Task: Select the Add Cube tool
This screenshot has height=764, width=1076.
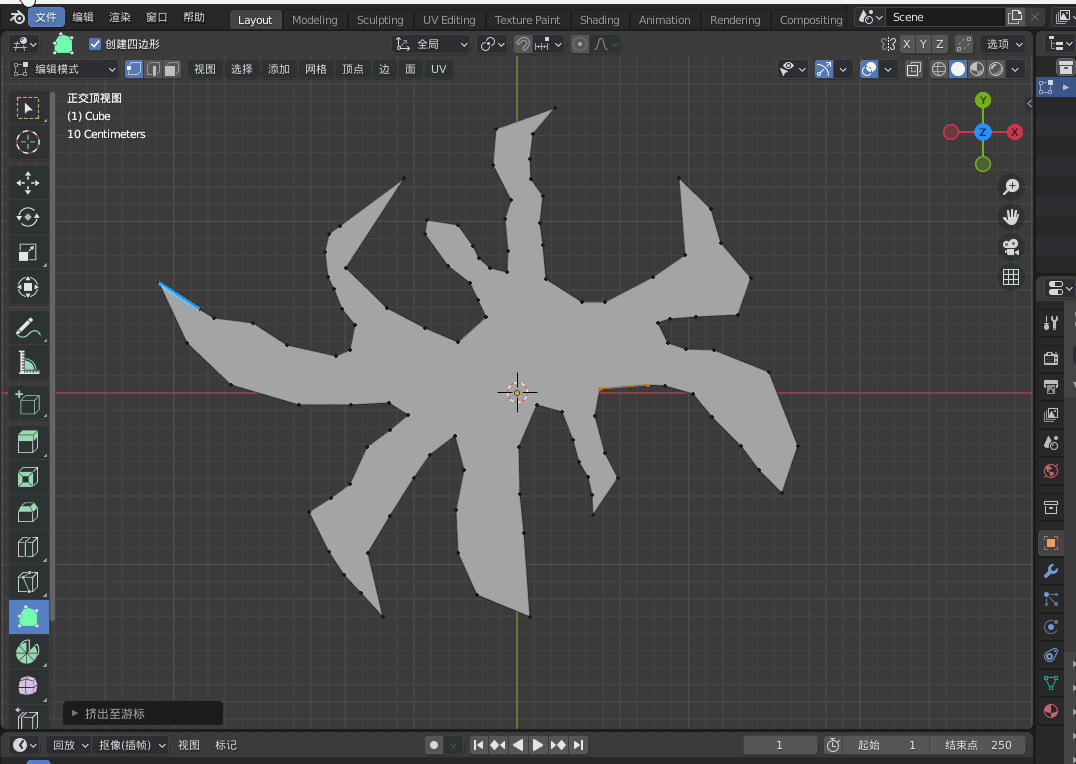Action: coord(27,404)
